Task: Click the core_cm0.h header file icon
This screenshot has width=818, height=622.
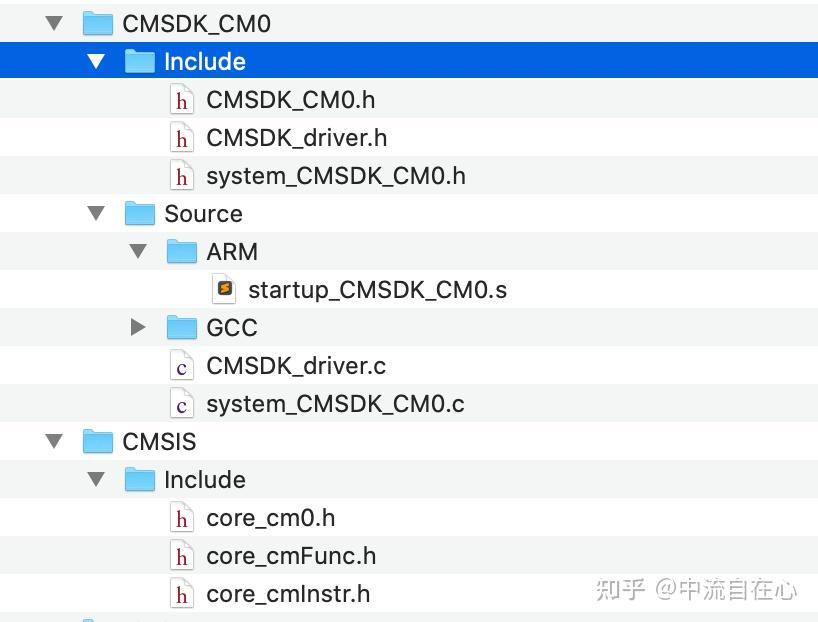Action: click(181, 518)
